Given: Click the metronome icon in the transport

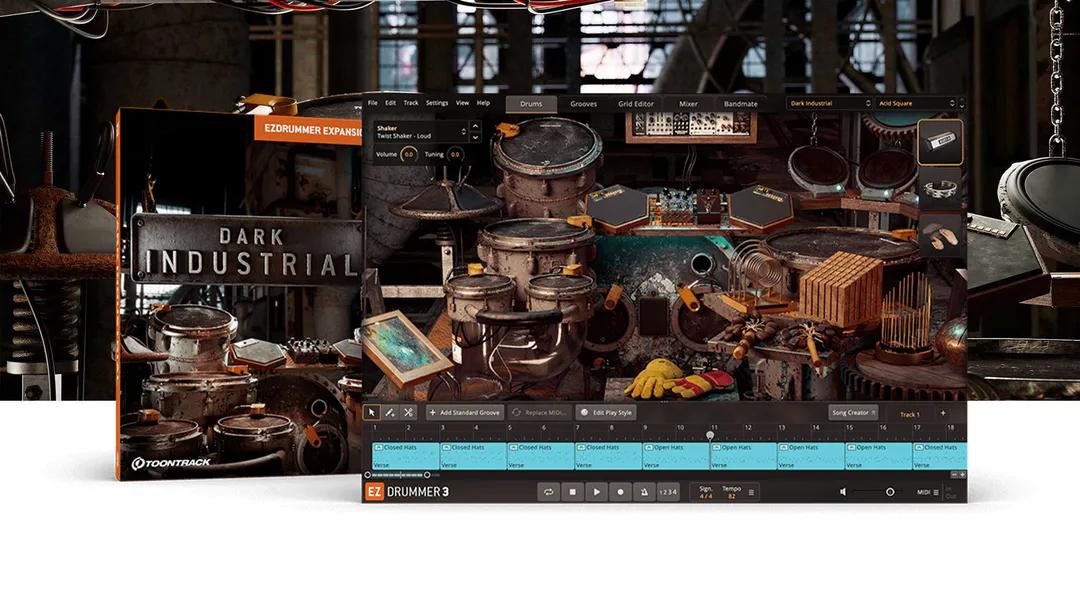Looking at the screenshot, I should (x=644, y=492).
